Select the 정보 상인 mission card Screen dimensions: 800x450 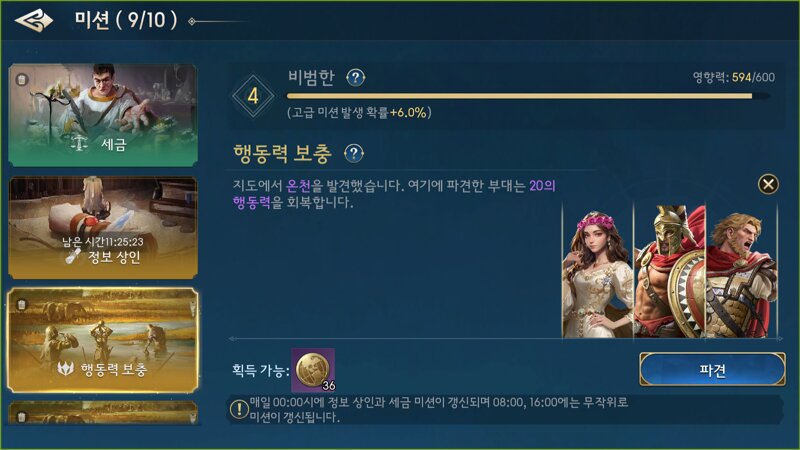(103, 228)
